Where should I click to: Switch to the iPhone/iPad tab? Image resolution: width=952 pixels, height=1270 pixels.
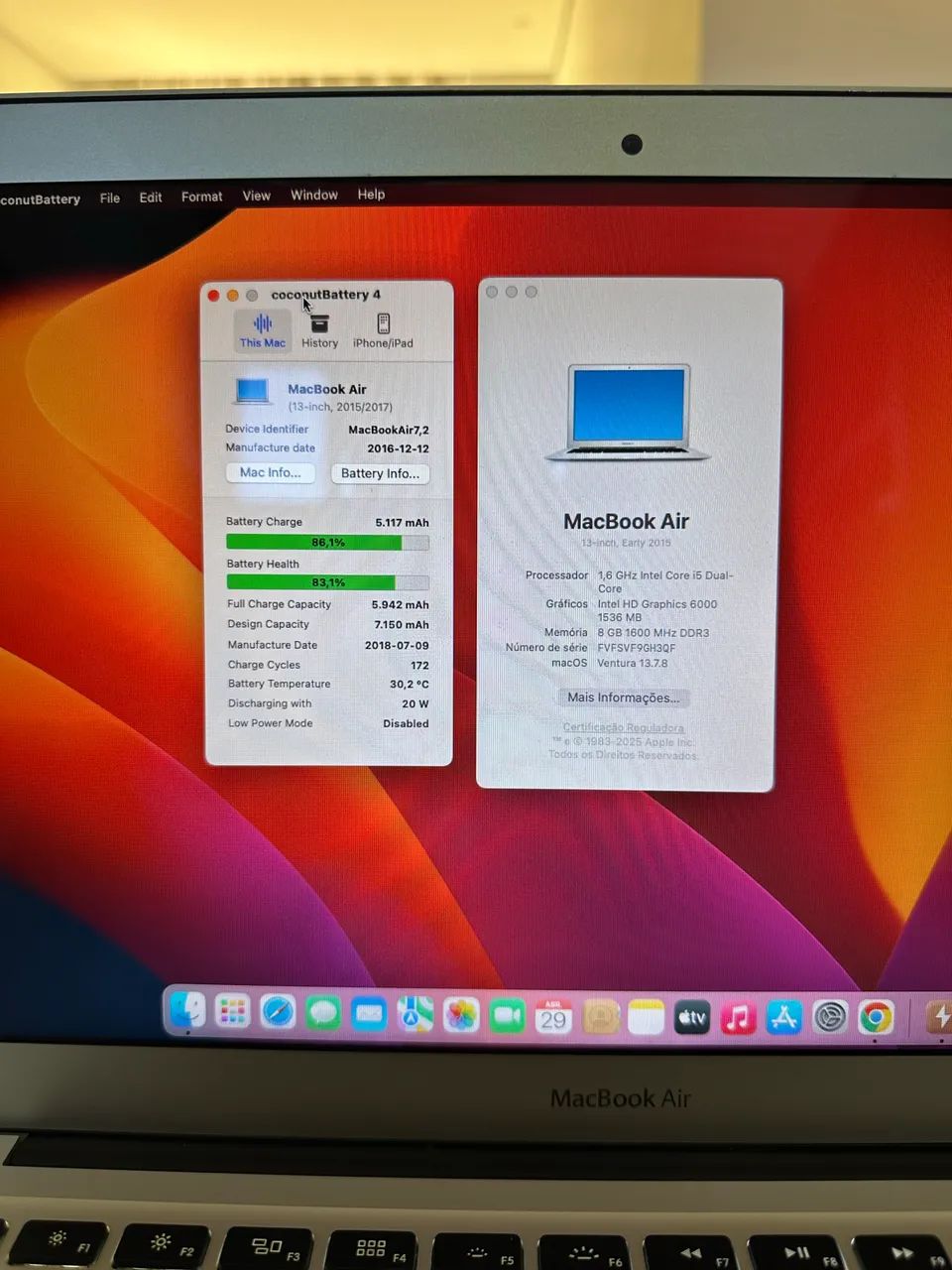(x=383, y=330)
